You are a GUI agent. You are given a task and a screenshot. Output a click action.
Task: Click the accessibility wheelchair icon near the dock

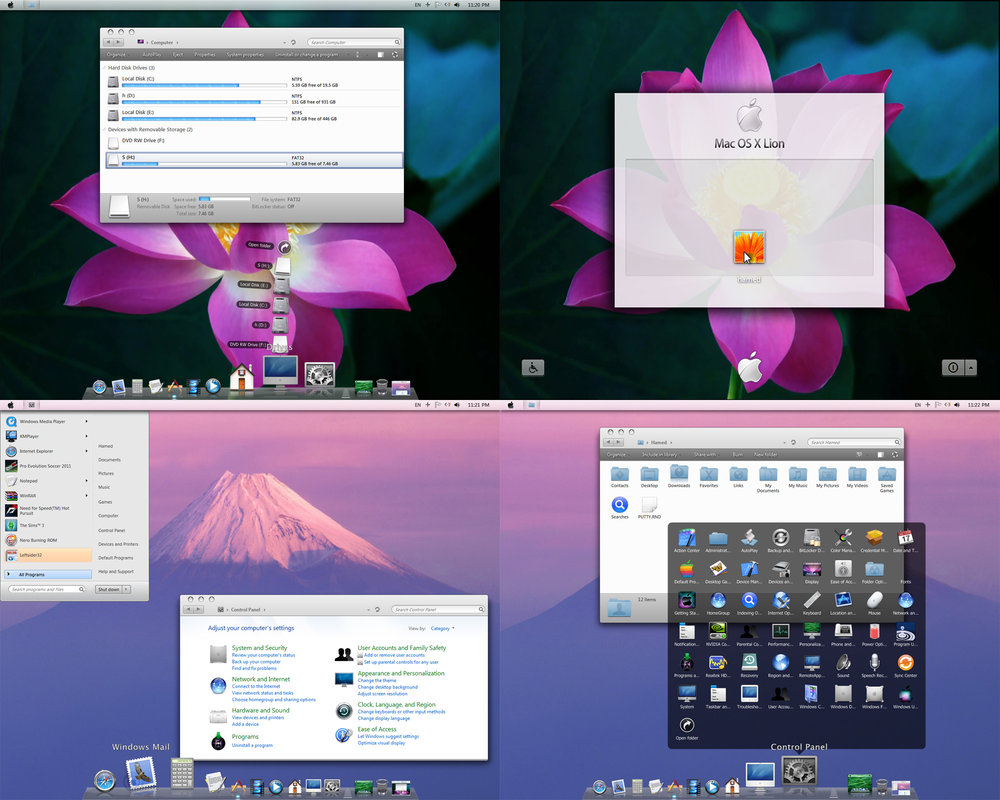(x=531, y=367)
